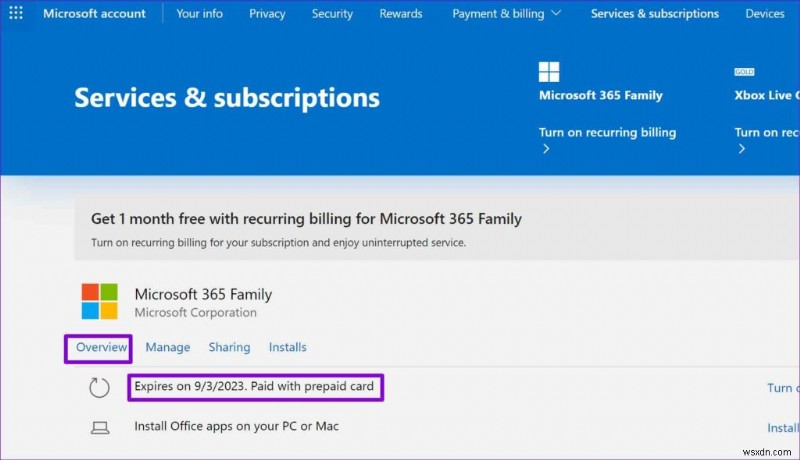Open the Devices page
The height and width of the screenshot is (460, 800).
(x=765, y=14)
